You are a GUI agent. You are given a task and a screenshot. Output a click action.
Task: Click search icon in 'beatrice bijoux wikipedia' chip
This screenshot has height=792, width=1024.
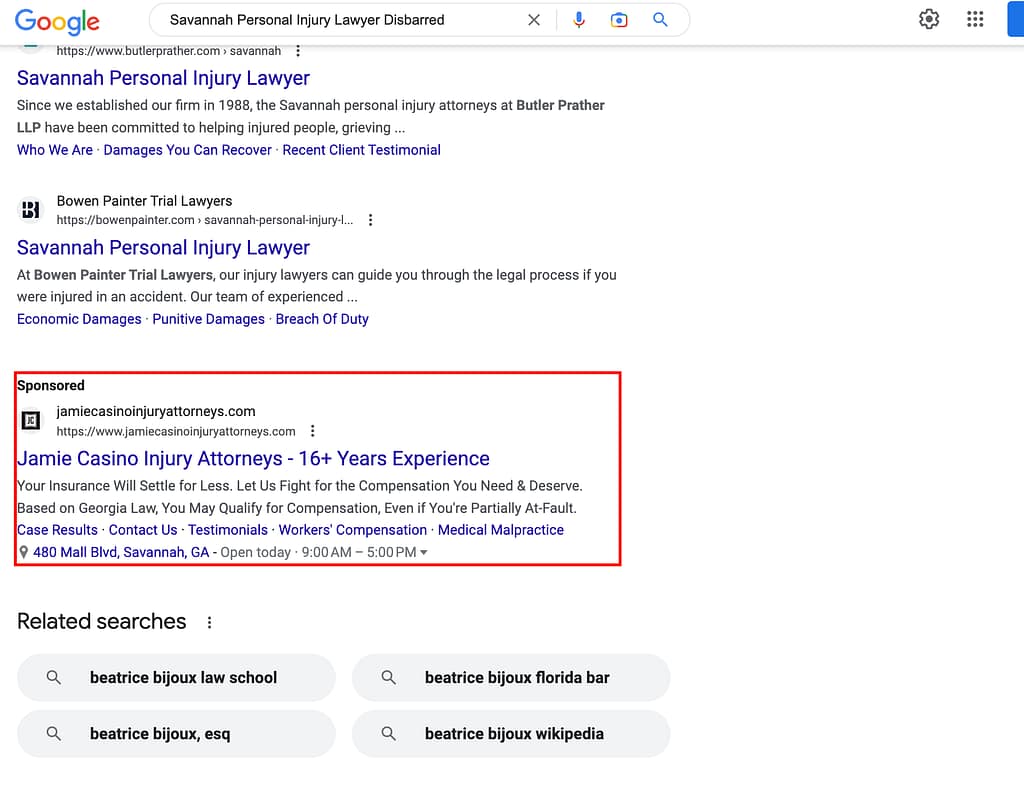[389, 734]
